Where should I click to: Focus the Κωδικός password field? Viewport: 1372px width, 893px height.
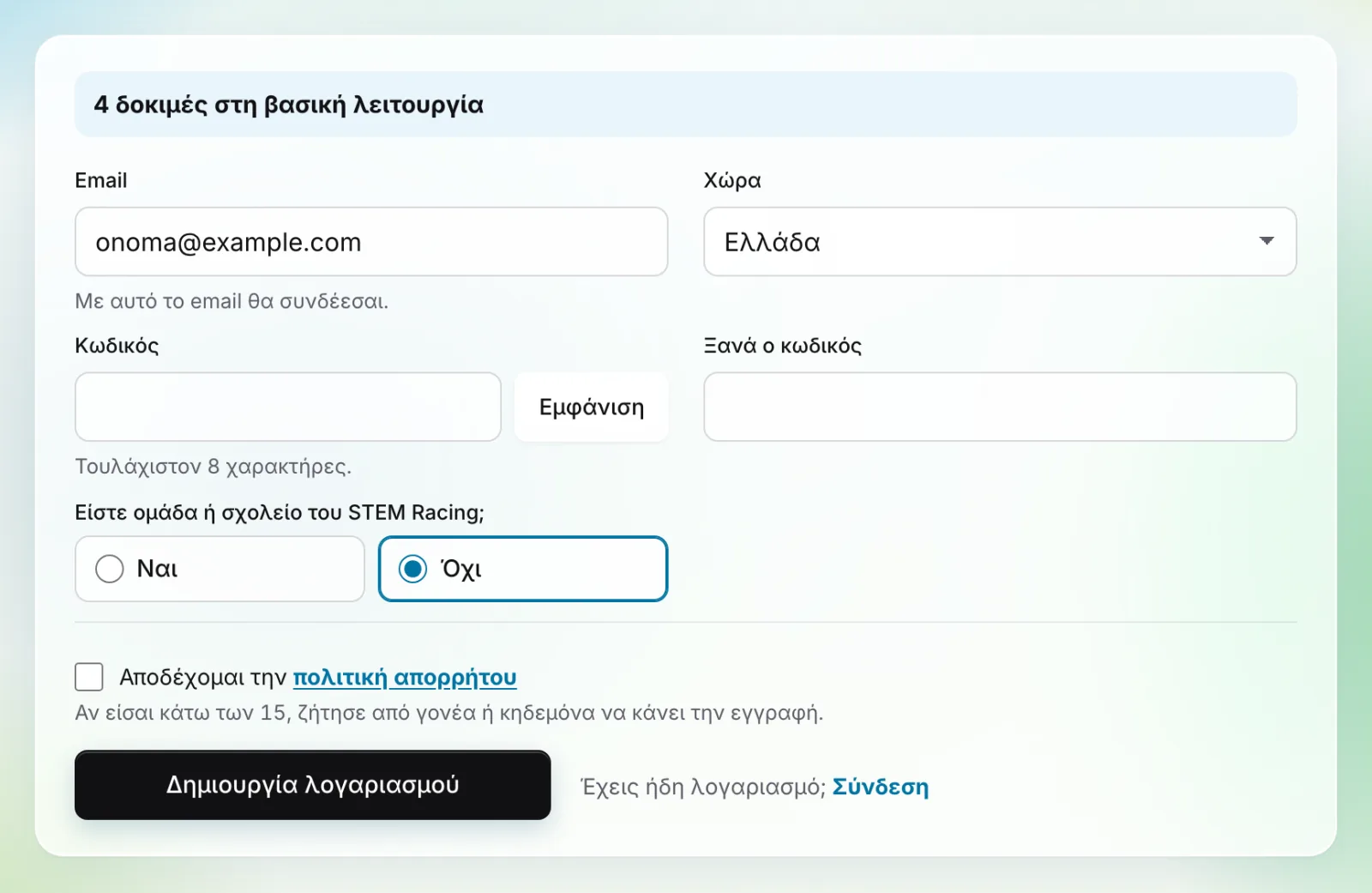(288, 407)
